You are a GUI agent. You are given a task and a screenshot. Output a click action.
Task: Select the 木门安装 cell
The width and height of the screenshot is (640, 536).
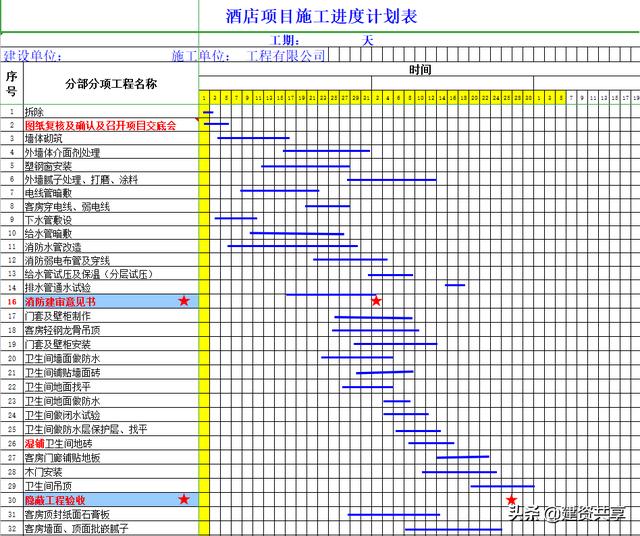(111, 472)
